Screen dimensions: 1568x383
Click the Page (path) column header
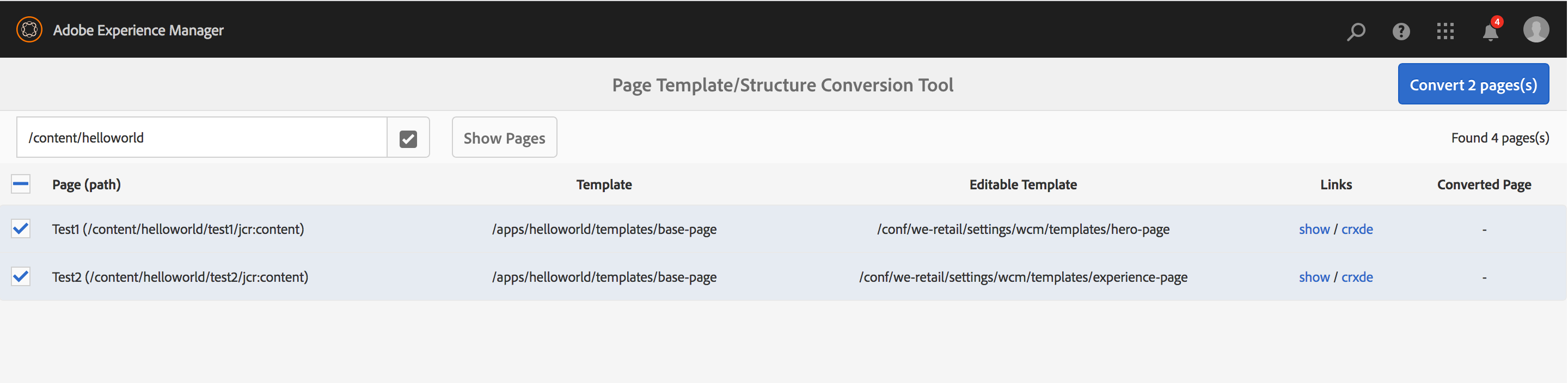tap(87, 185)
